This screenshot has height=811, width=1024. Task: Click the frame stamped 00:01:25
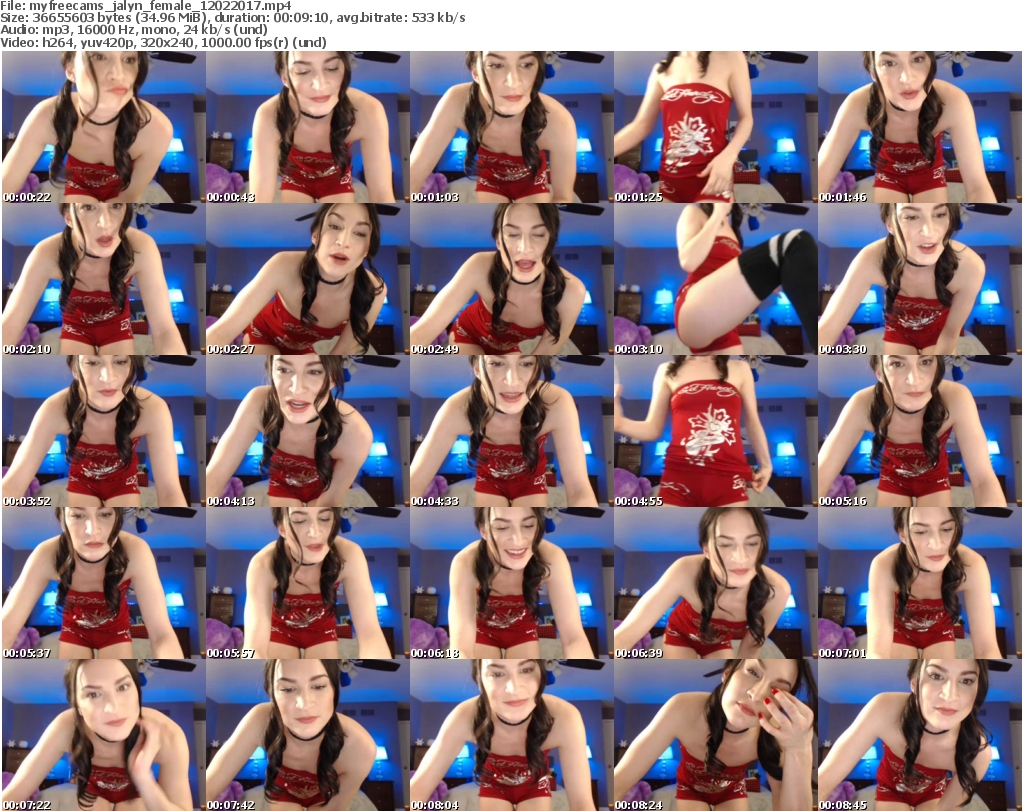tap(714, 127)
